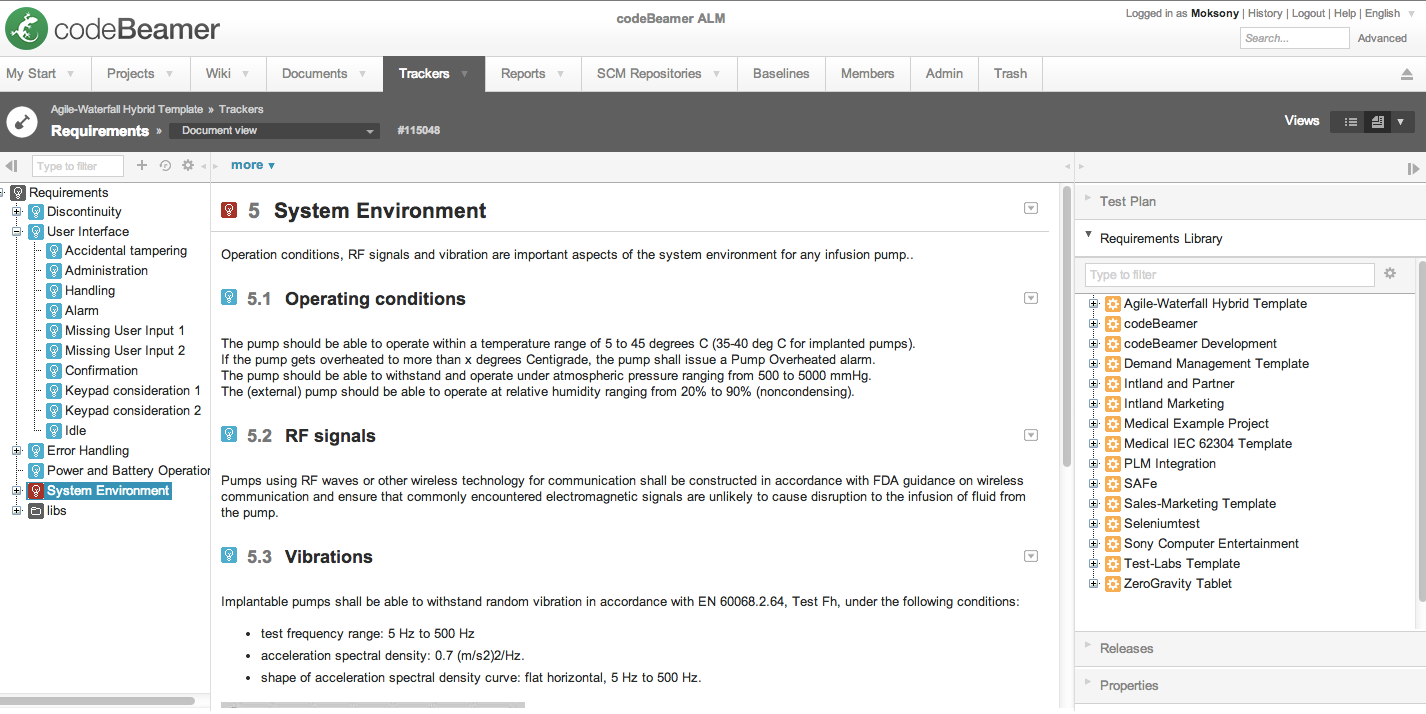The width and height of the screenshot is (1426, 714).
Task: Open the Document view dropdown
Action: (x=274, y=131)
